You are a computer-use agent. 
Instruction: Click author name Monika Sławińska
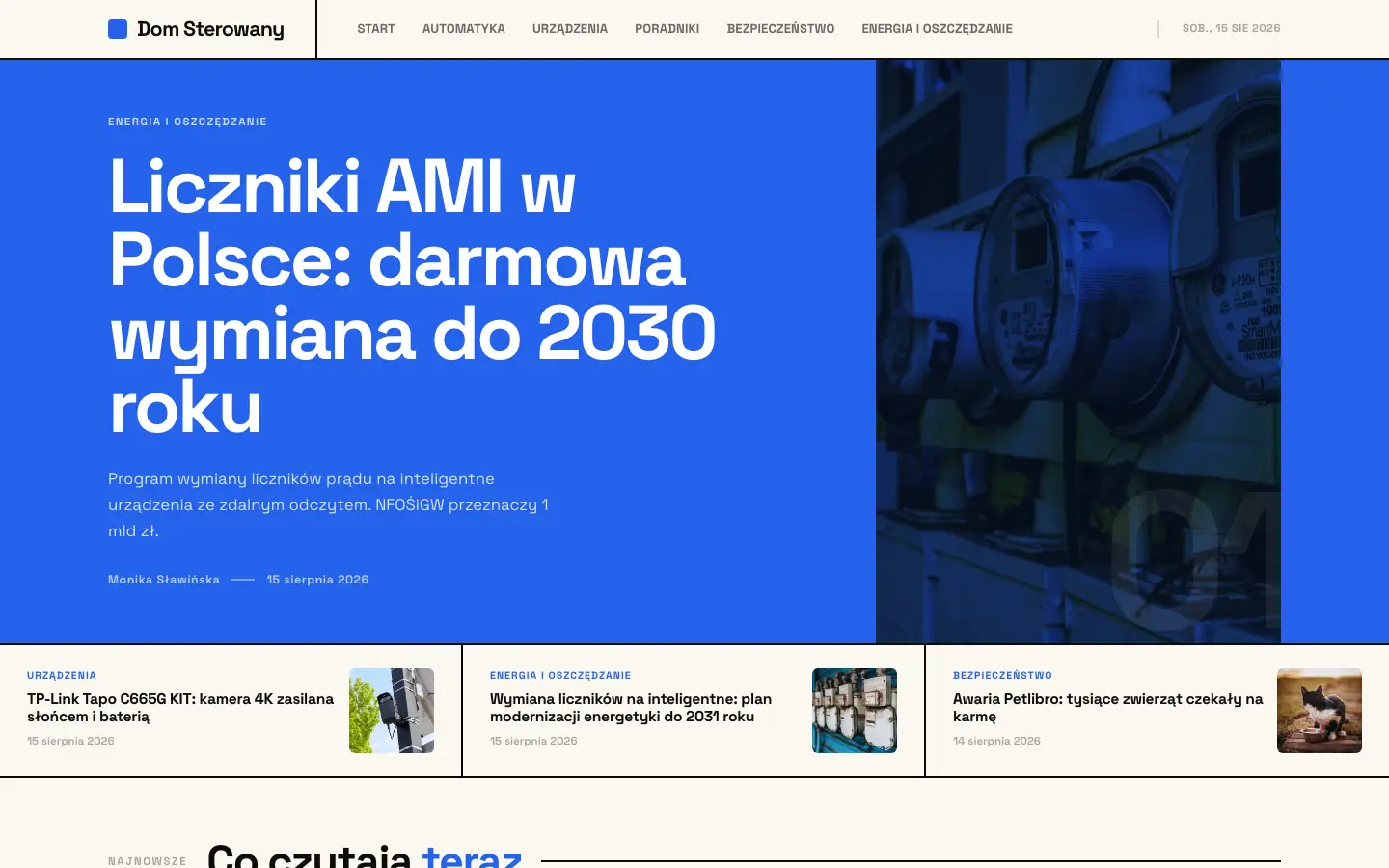point(164,580)
